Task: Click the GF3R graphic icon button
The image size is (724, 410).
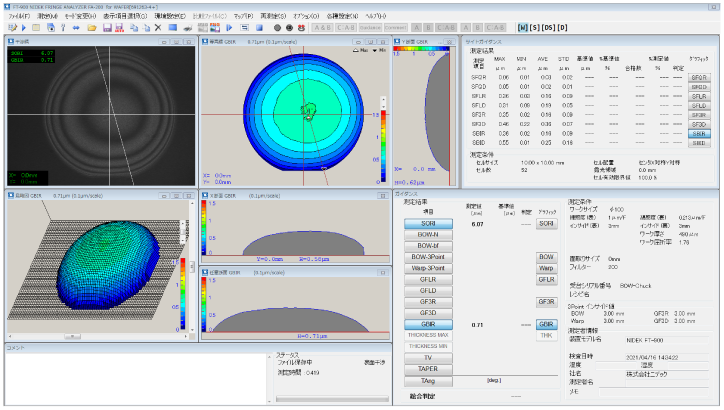Action: coord(546,301)
